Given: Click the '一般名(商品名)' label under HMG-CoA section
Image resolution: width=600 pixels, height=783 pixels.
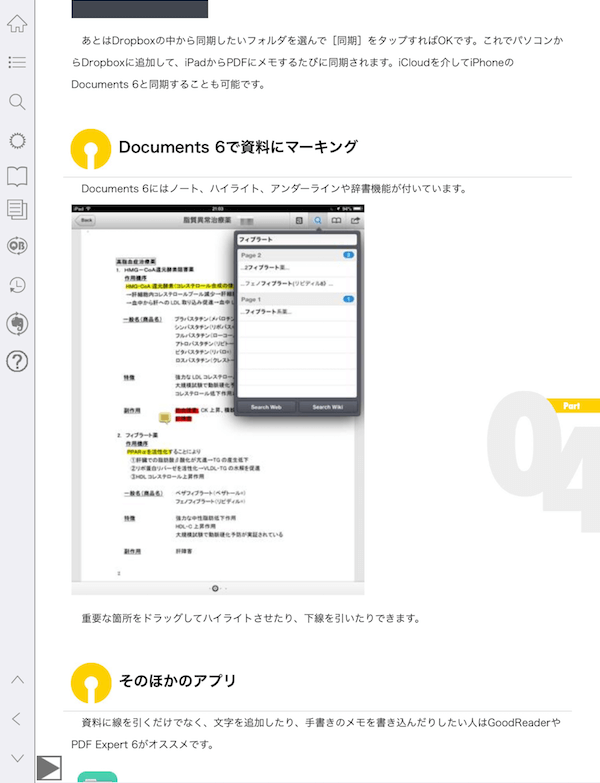Looking at the screenshot, I should [143, 319].
